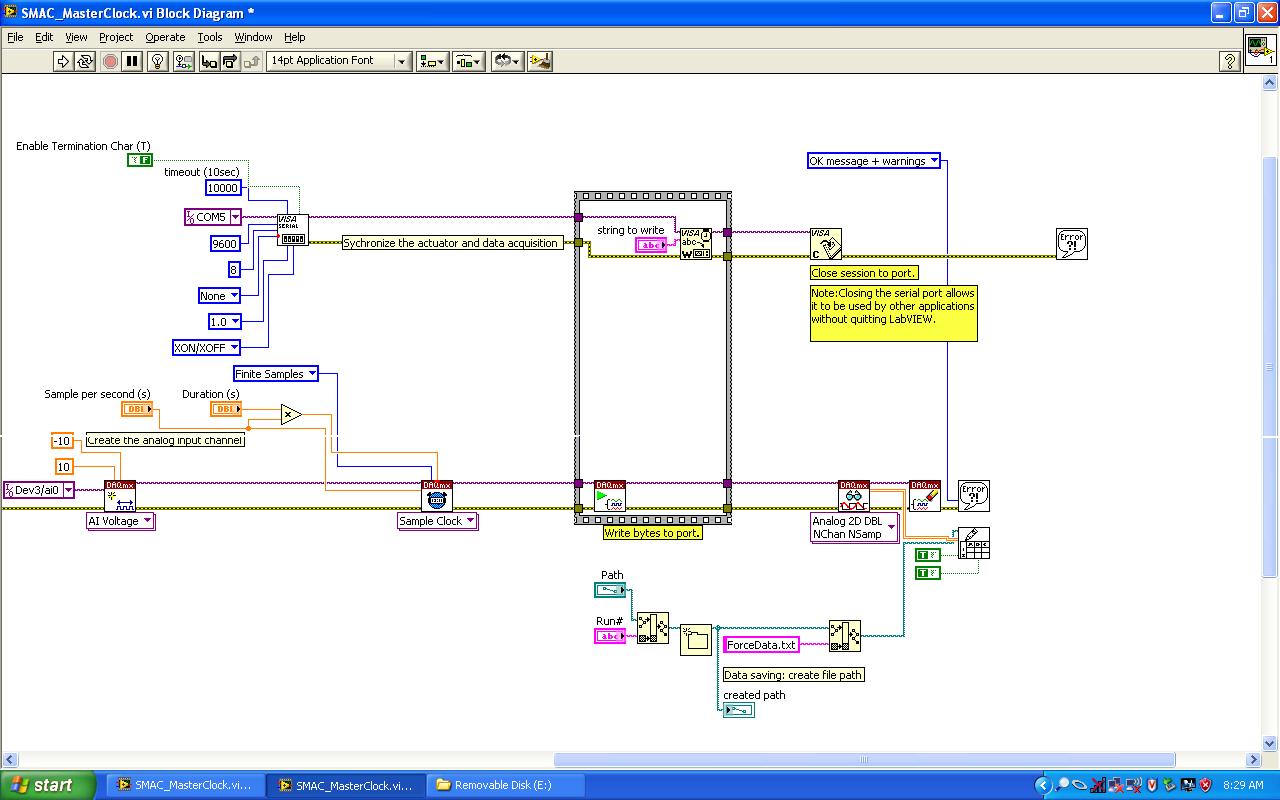Click the Run arrow button
Viewport: 1280px width, 800px height.
(63, 61)
